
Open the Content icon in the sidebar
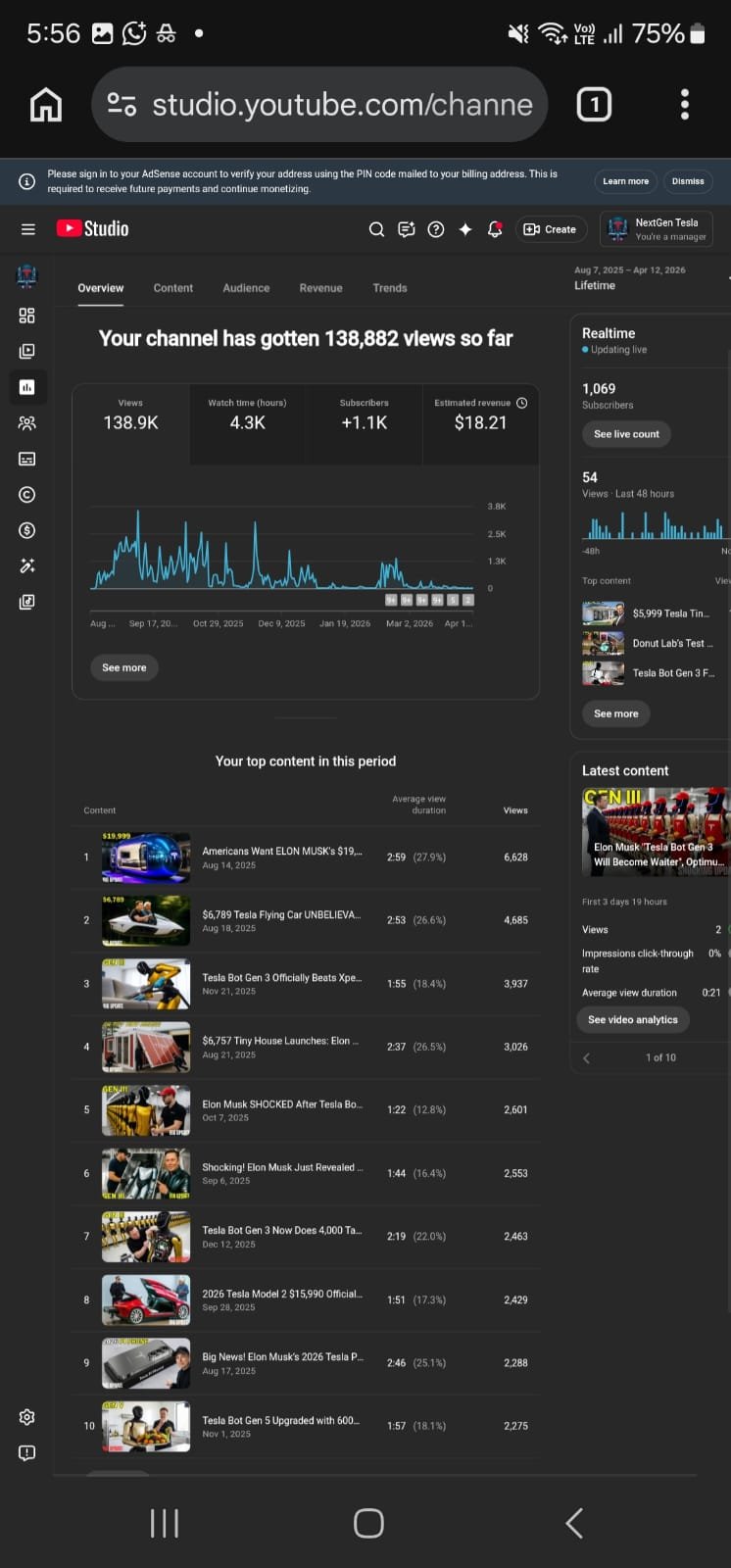[x=26, y=351]
